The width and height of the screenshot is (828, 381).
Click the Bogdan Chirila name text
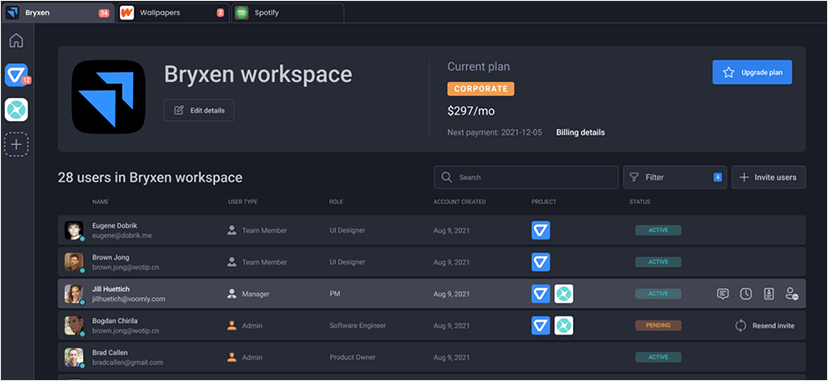pyautogui.click(x=115, y=321)
